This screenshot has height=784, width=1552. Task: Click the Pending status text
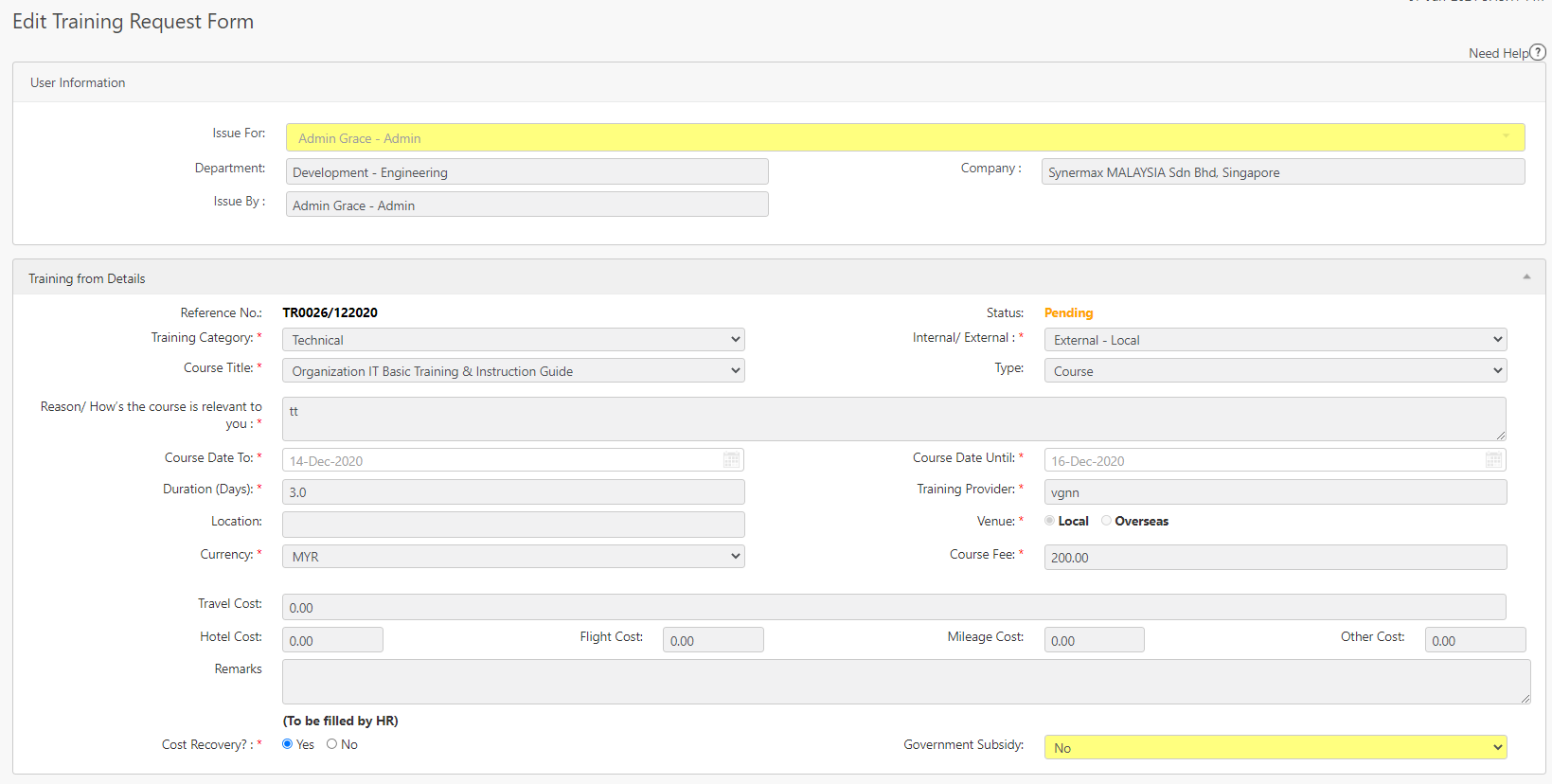point(1068,312)
